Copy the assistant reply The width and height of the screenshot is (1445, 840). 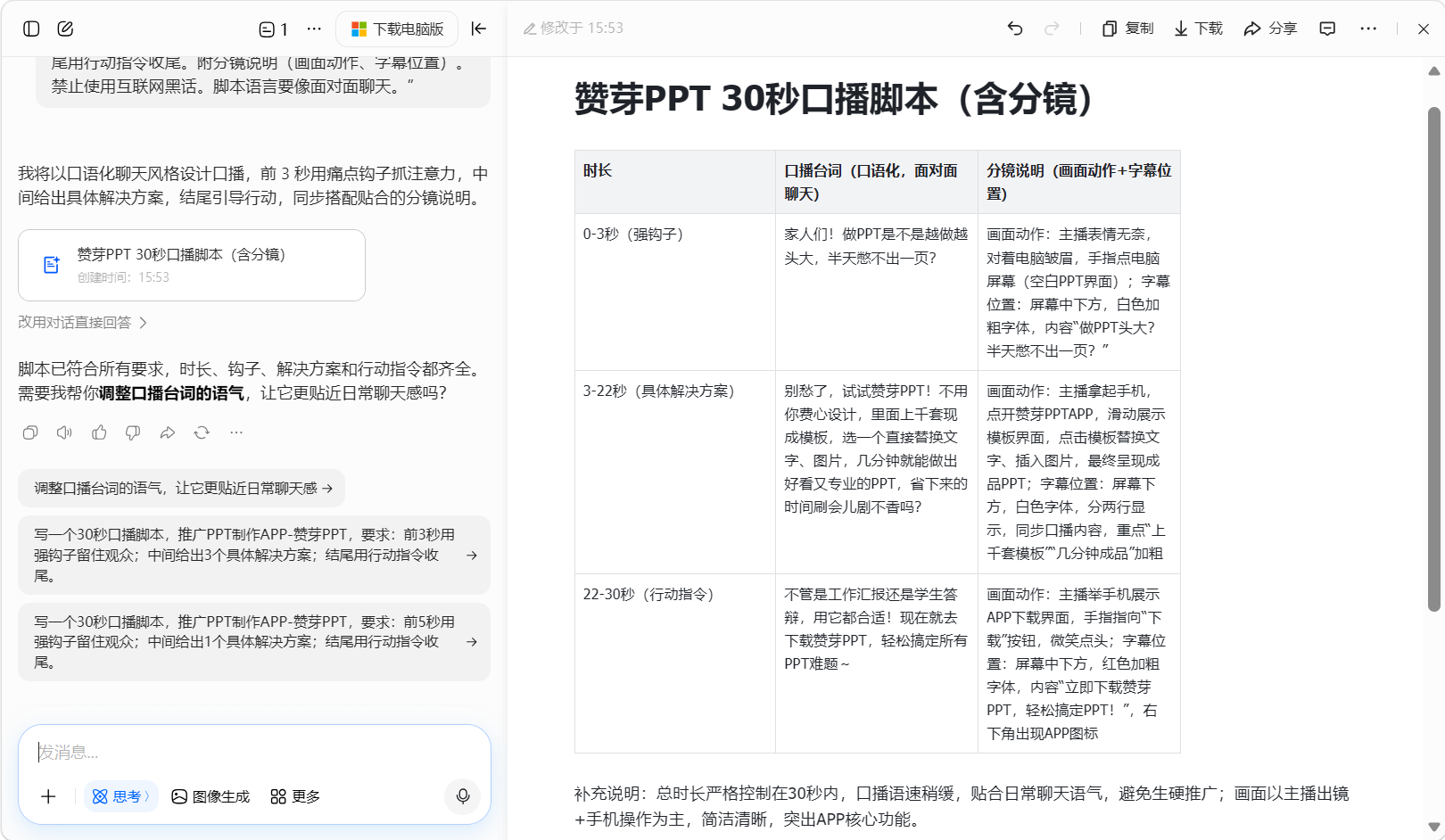30,432
